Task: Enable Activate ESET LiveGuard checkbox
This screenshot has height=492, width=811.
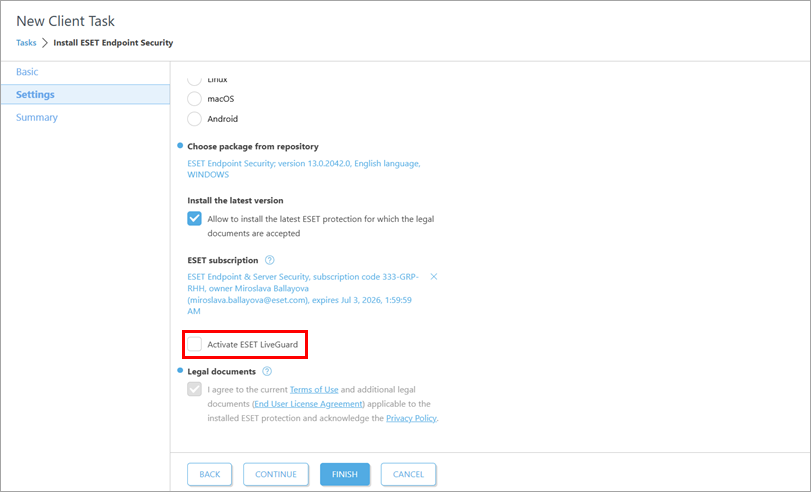Action: pos(195,345)
